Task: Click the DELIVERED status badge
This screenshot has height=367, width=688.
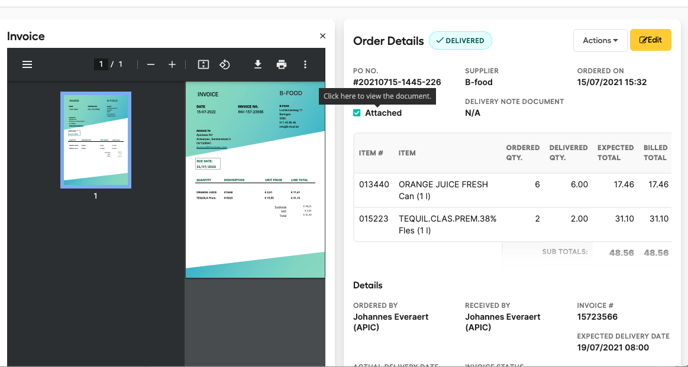Action: click(460, 40)
